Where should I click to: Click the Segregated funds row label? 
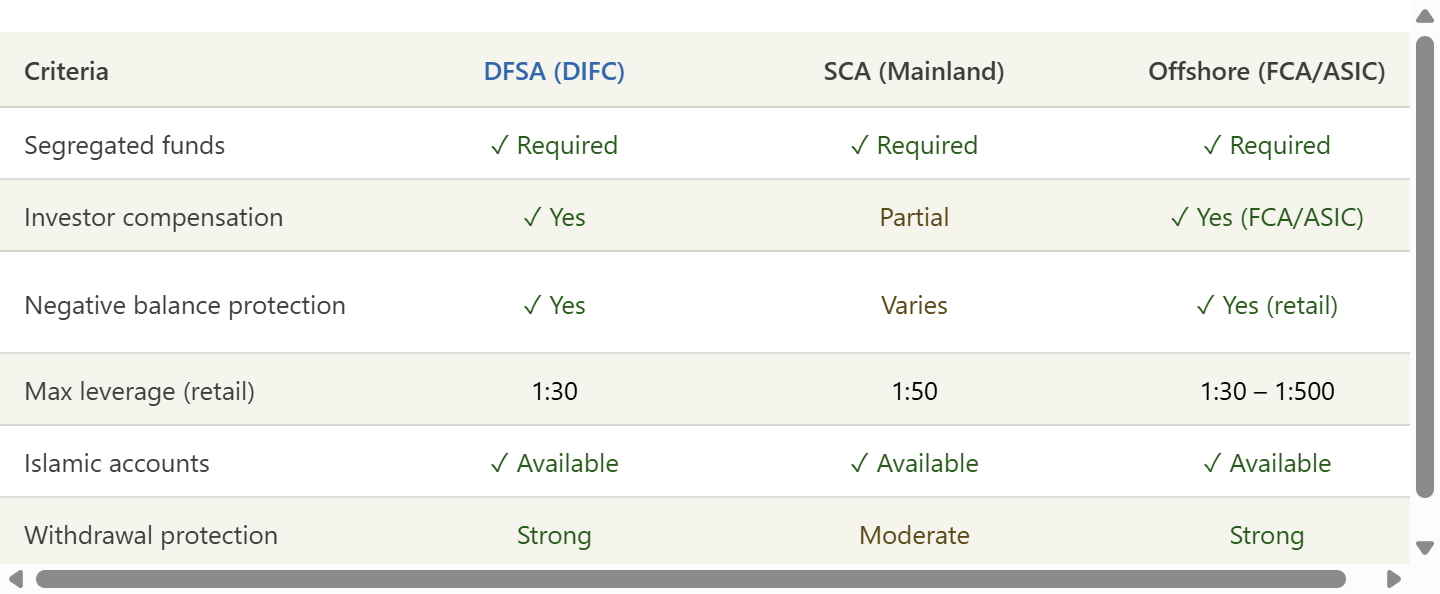[125, 145]
